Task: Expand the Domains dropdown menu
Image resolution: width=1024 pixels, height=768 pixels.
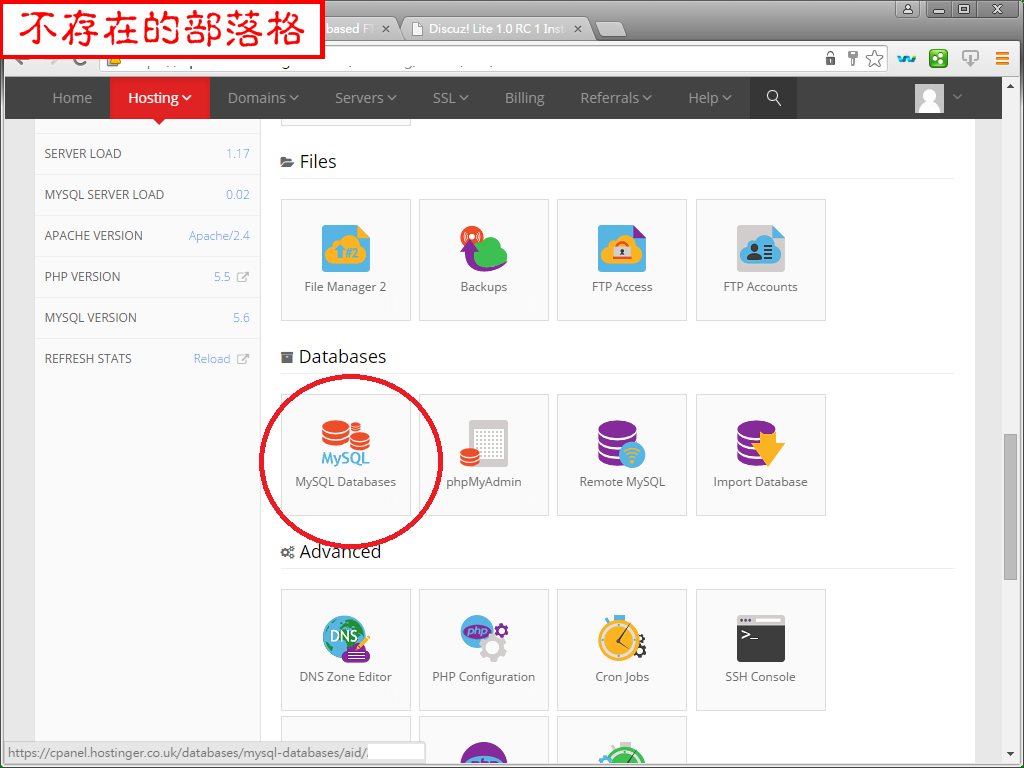Action: (x=263, y=98)
